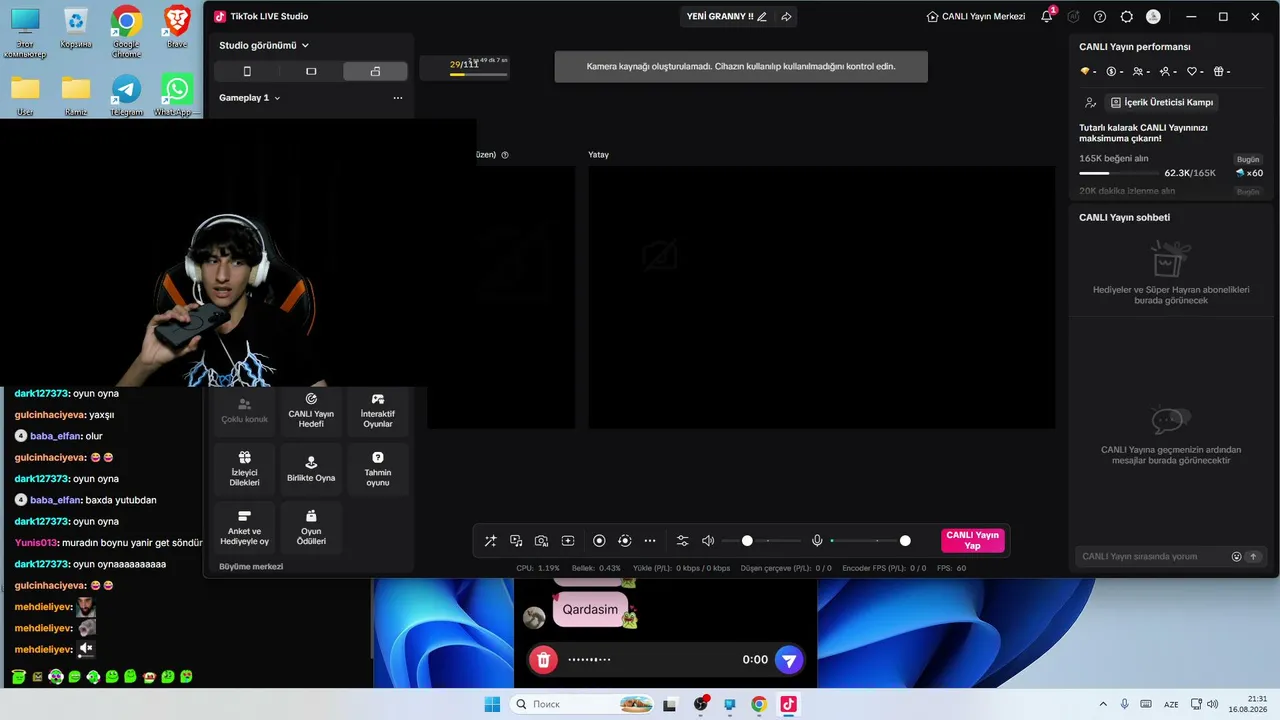Open the Windows Start menu
The height and width of the screenshot is (720, 1280).
[x=492, y=704]
